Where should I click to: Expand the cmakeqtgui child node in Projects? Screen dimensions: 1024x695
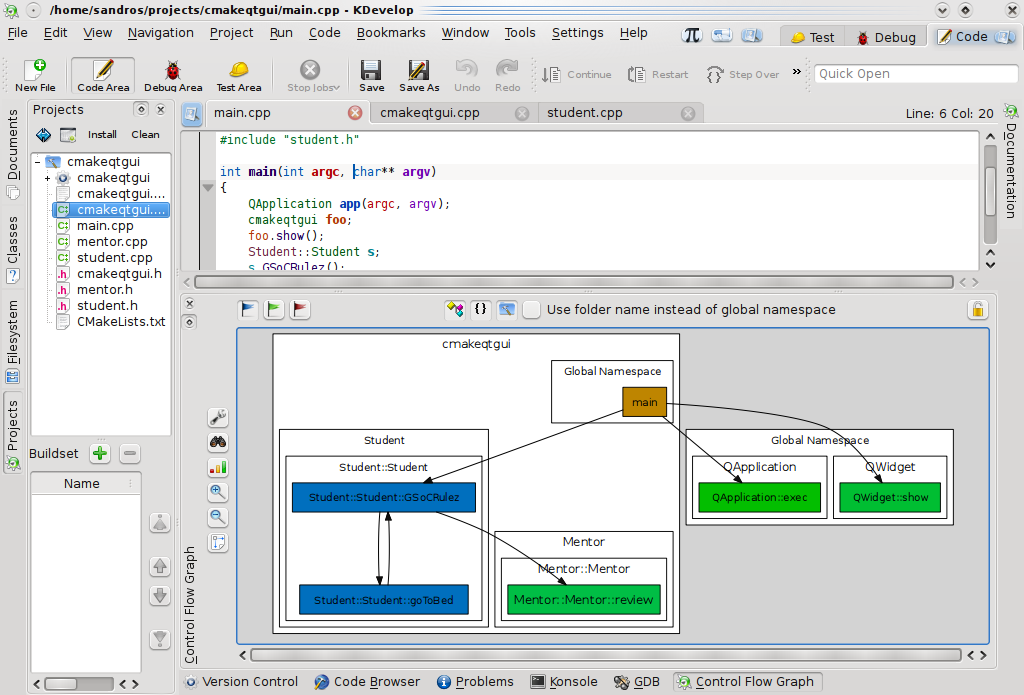pyautogui.click(x=49, y=177)
